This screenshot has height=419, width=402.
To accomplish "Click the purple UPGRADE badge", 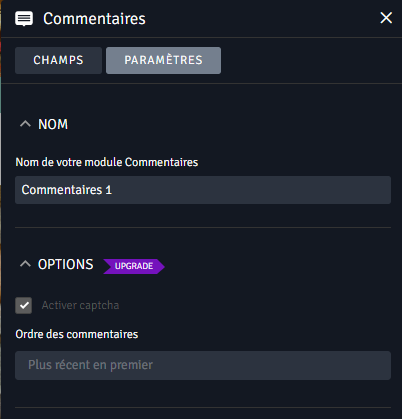I will coord(134,266).
